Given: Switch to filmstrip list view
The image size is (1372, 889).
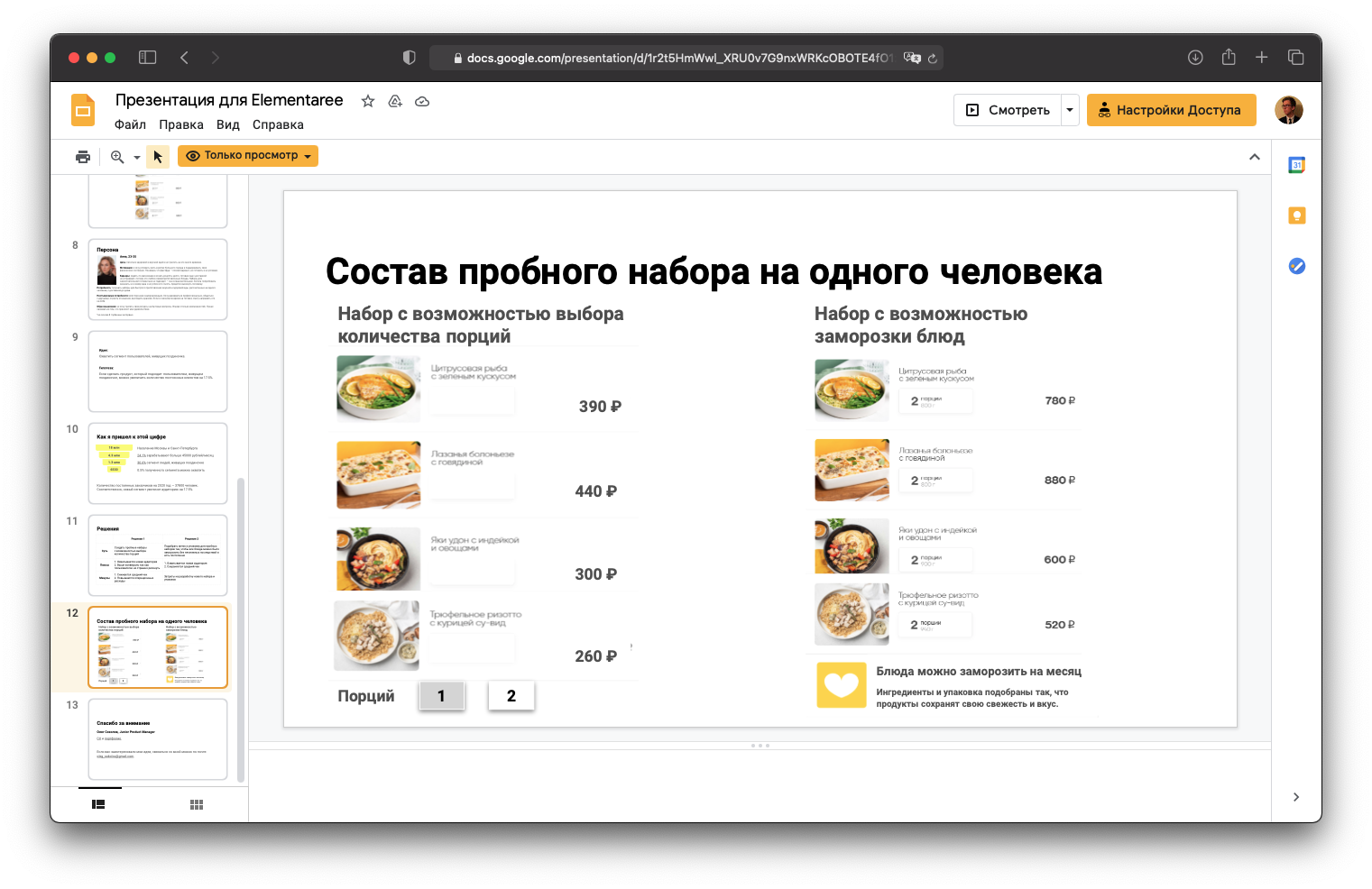Looking at the screenshot, I should click(x=98, y=804).
